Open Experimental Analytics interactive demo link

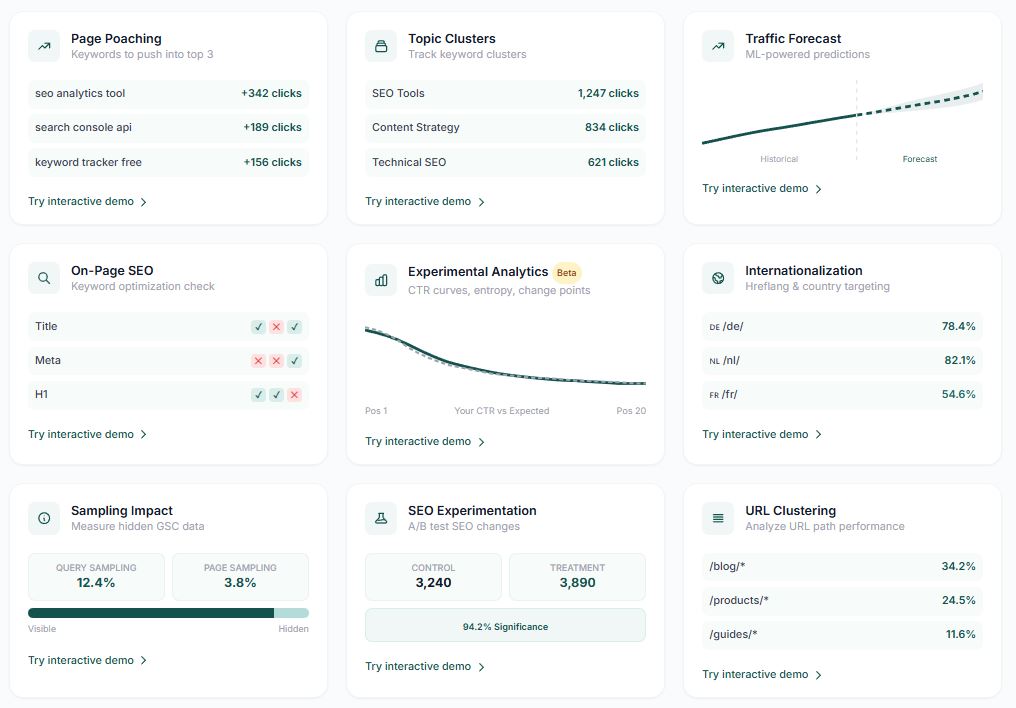pyautogui.click(x=424, y=441)
